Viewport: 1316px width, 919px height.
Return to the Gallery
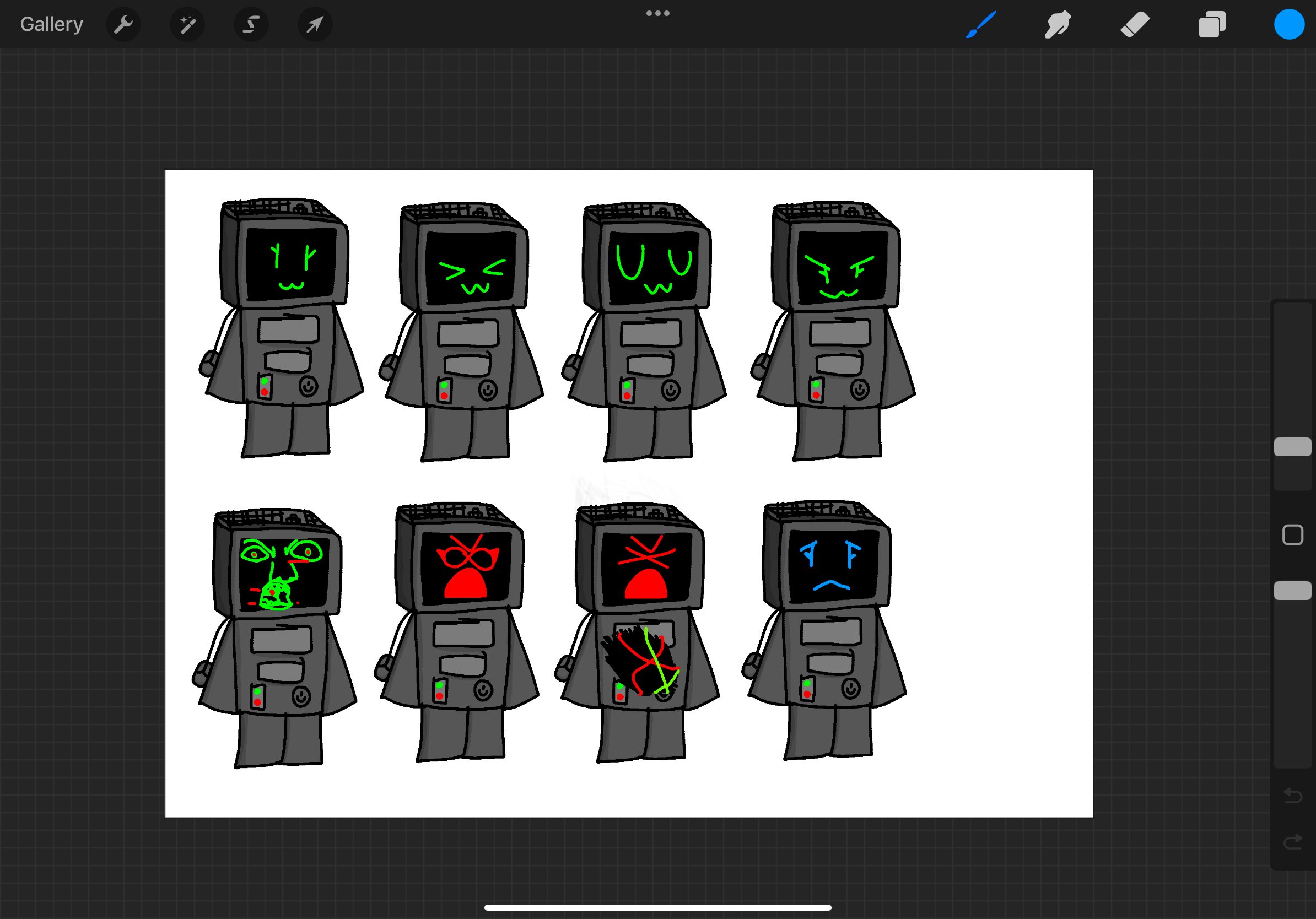click(52, 25)
